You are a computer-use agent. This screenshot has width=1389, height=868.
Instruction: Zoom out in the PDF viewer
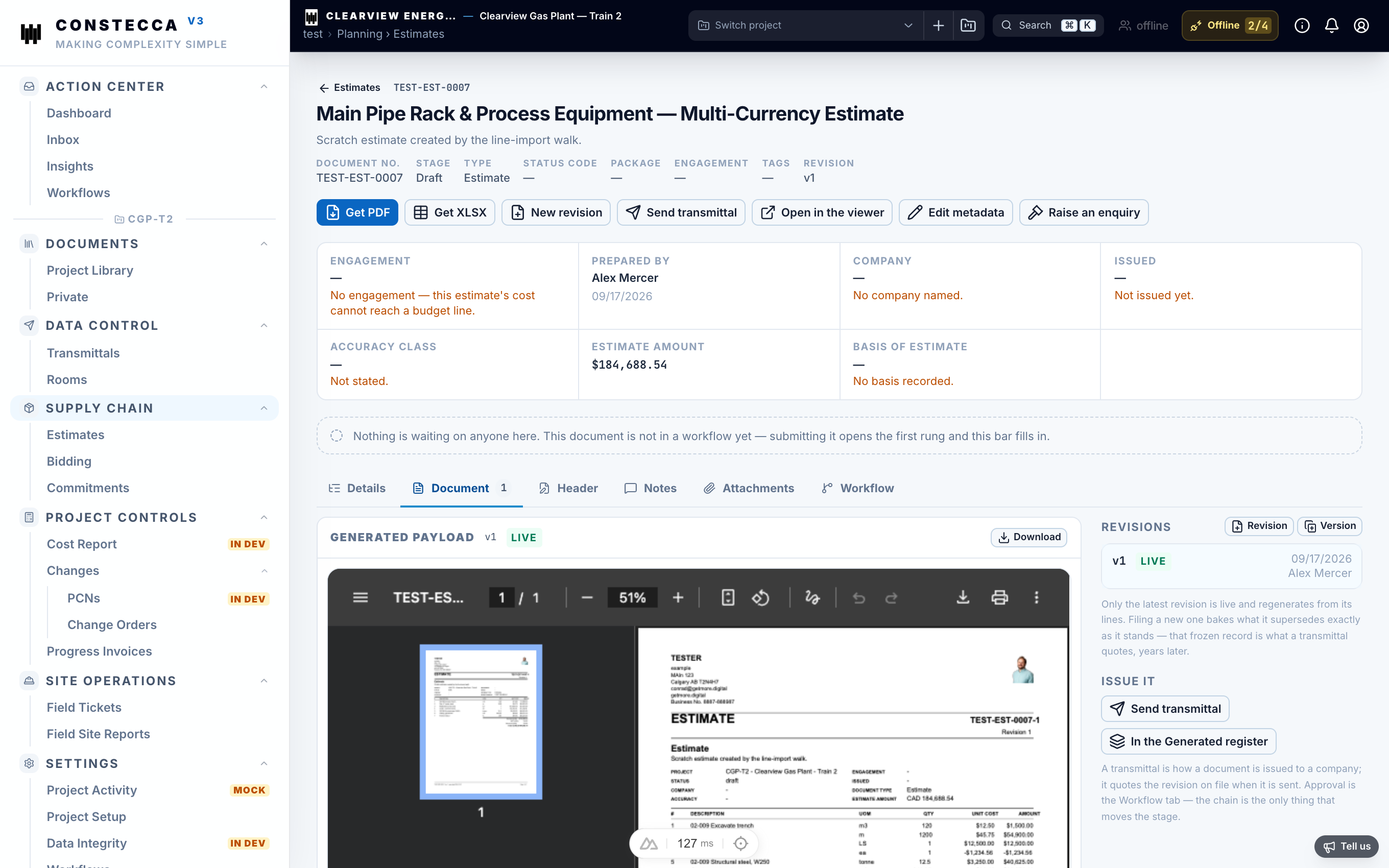click(x=587, y=597)
